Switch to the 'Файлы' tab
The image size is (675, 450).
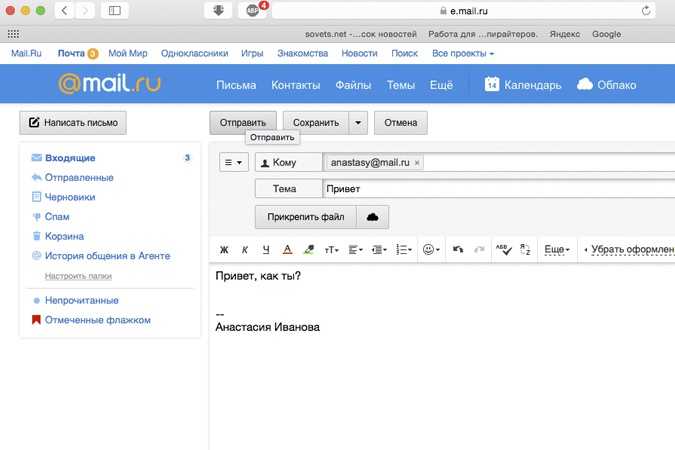pos(353,85)
